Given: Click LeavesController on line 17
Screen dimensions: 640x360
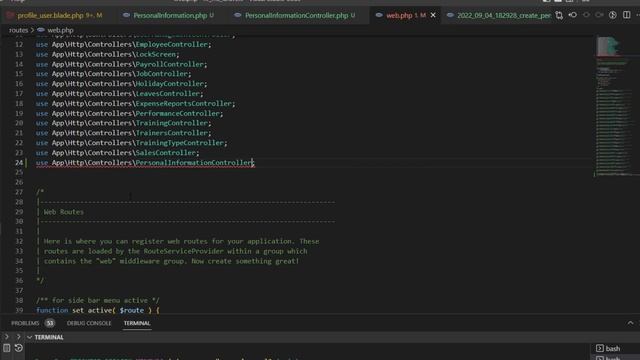Looking at the screenshot, I should tap(167, 93).
